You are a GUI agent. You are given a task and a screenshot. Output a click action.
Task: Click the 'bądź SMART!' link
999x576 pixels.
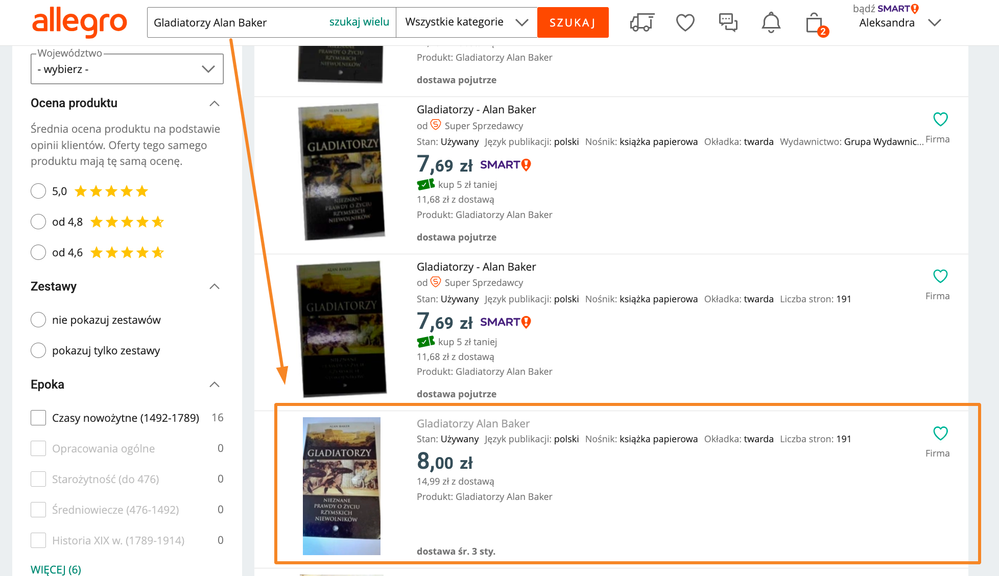tap(886, 8)
